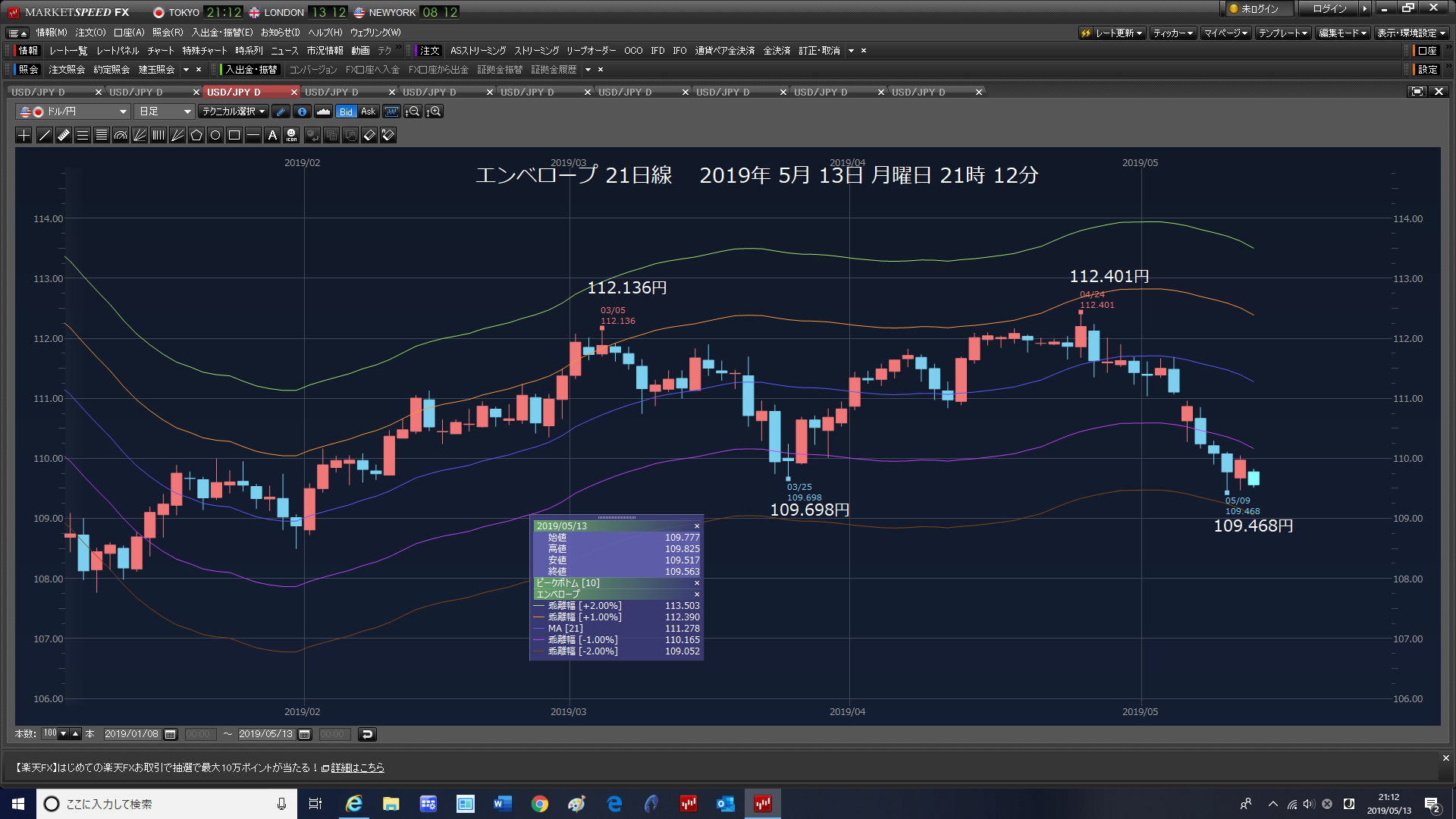This screenshot has height=819, width=1456.
Task: Expand the 編集モード dropdown
Action: coord(1342,33)
